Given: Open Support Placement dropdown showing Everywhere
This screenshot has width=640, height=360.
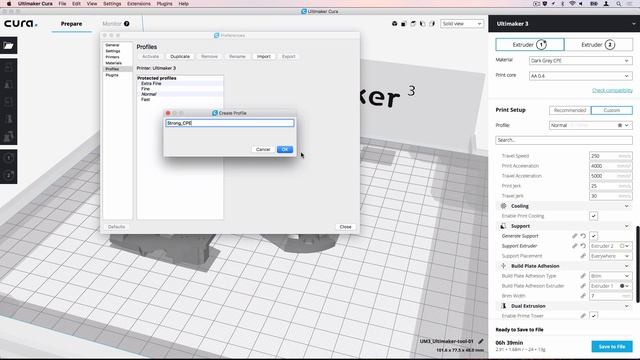Looking at the screenshot, I should tap(611, 256).
